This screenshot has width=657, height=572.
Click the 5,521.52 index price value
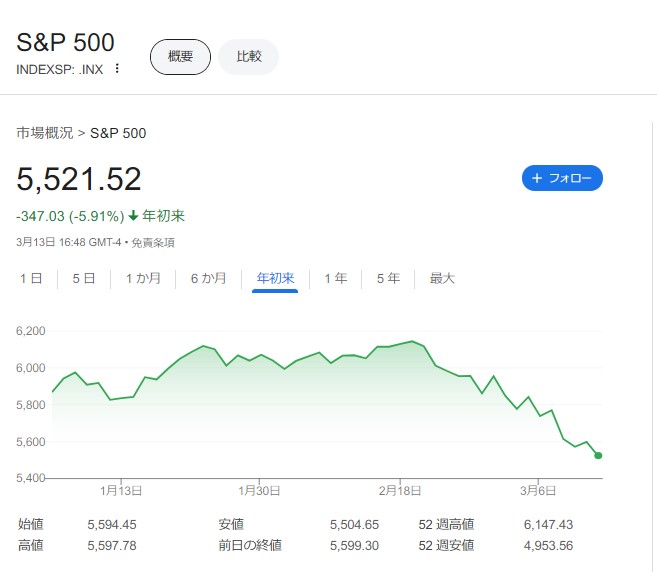click(x=79, y=179)
